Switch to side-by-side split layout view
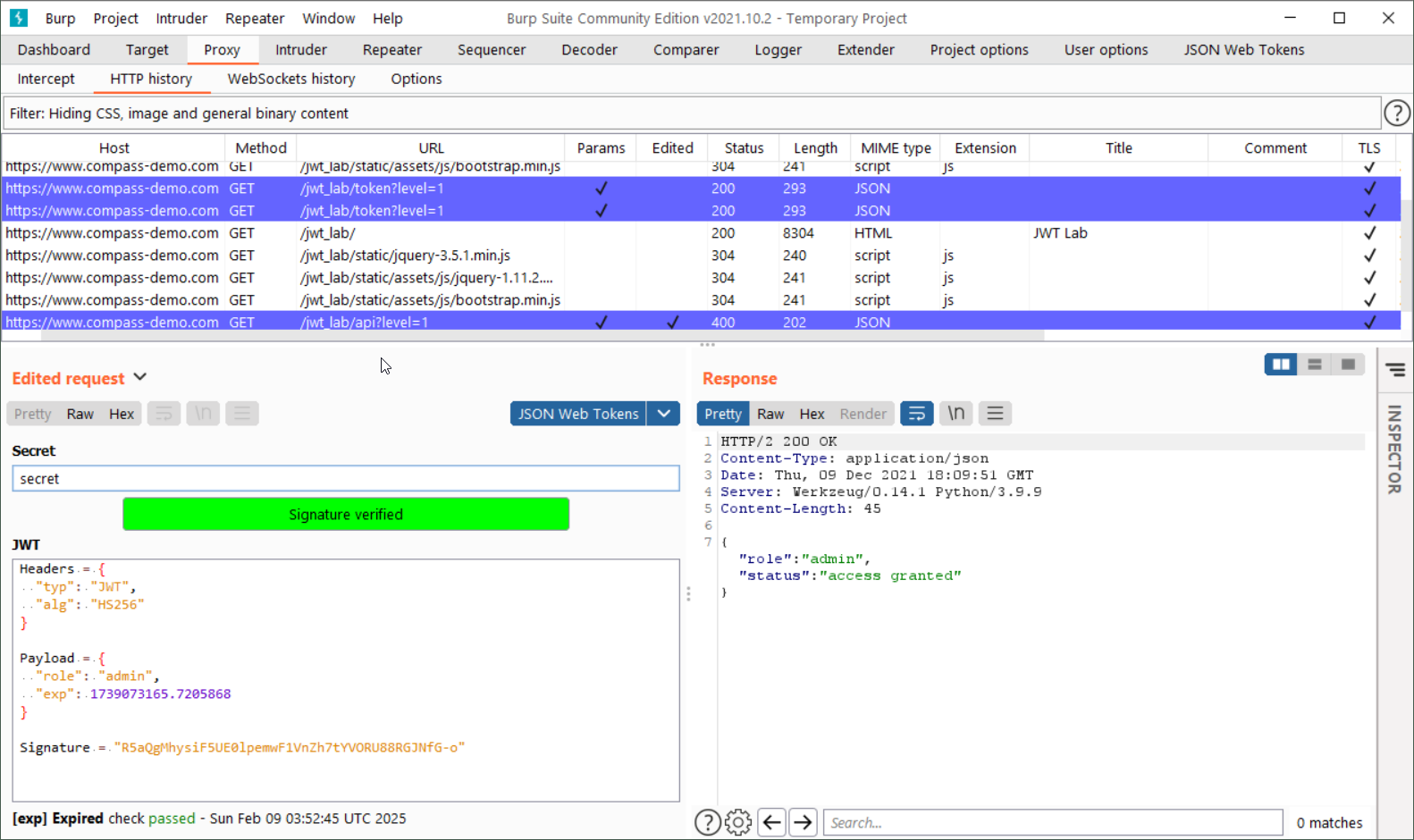The width and height of the screenshot is (1414, 840). click(x=1280, y=365)
